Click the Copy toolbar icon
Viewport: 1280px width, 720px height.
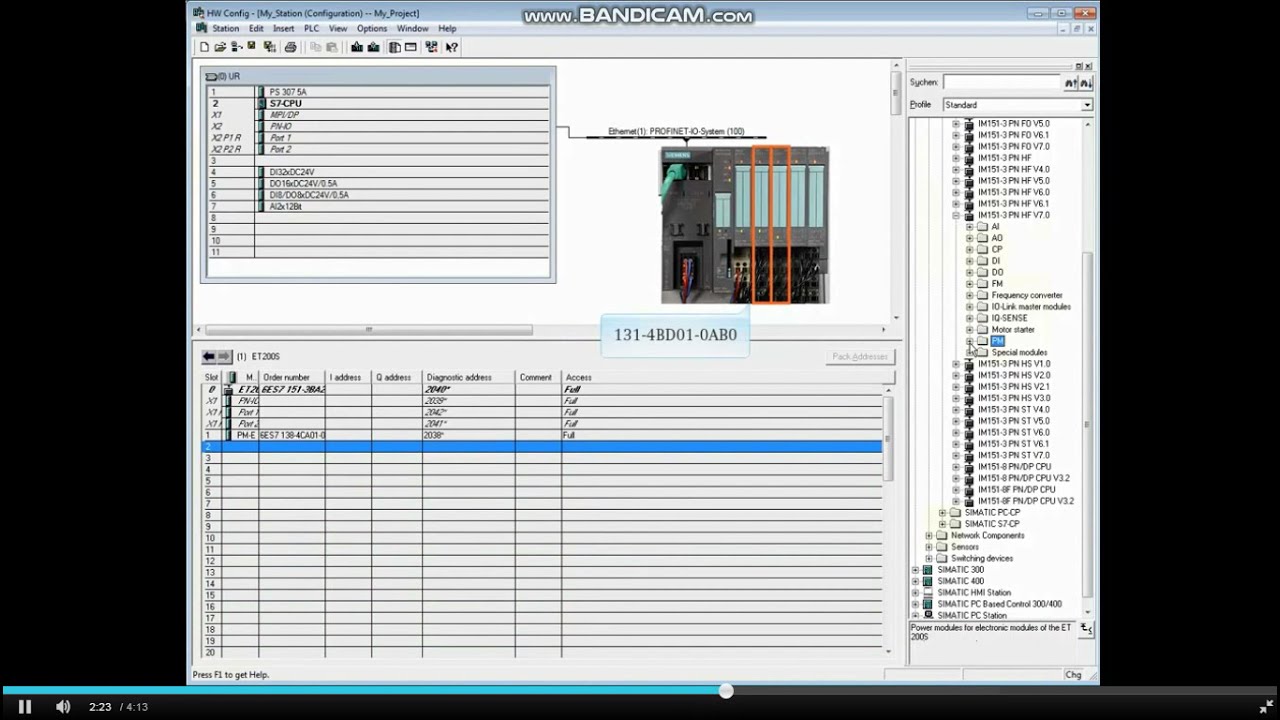click(316, 47)
